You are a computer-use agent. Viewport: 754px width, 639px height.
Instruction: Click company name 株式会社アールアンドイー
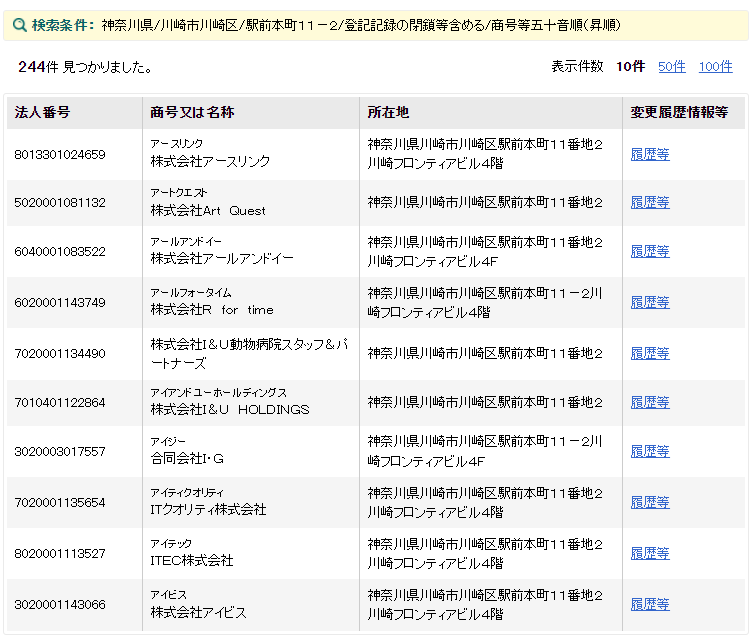coord(222,259)
